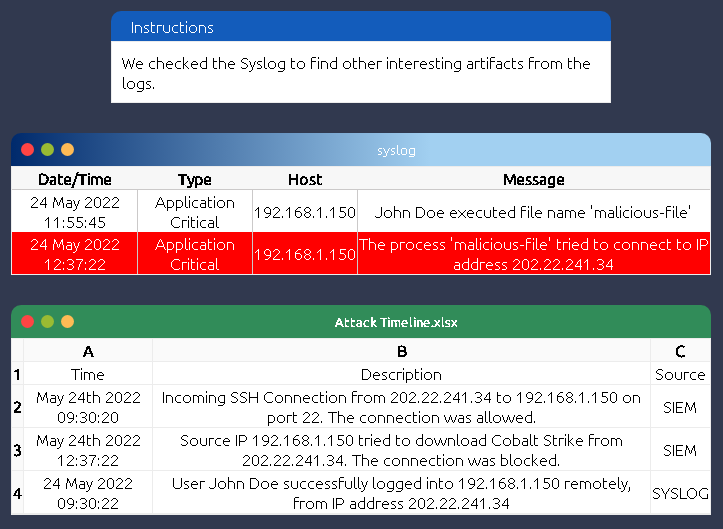Click the instructions text about the Syslog
This screenshot has height=529, width=723.
pyautogui.click(x=356, y=73)
